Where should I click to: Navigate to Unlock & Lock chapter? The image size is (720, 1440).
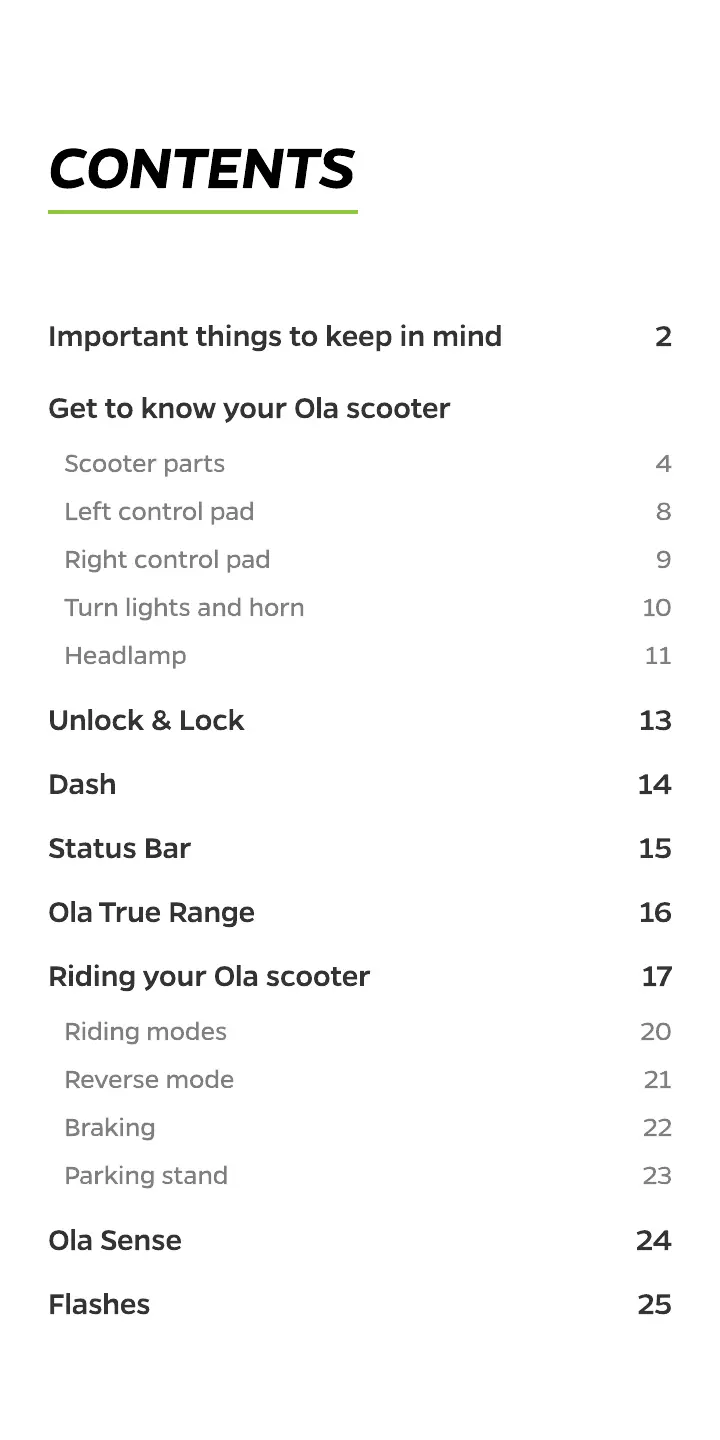[x=146, y=720]
